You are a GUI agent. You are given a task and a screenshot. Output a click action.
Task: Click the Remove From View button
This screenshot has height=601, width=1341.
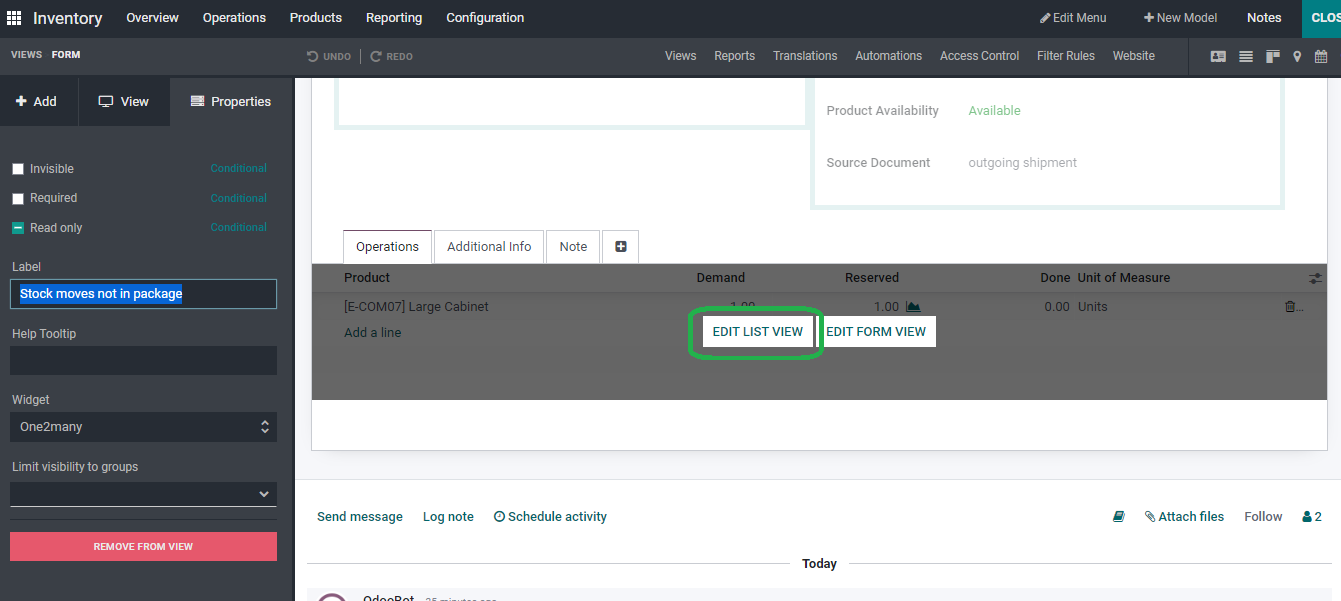tap(143, 547)
